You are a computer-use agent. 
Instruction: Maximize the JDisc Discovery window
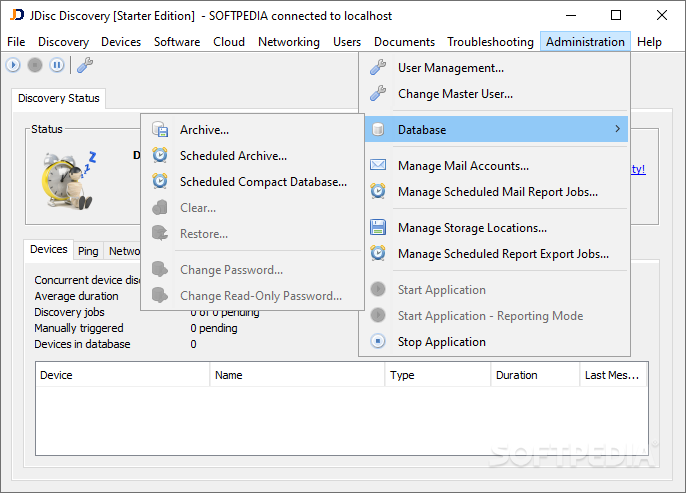pyautogui.click(x=616, y=15)
